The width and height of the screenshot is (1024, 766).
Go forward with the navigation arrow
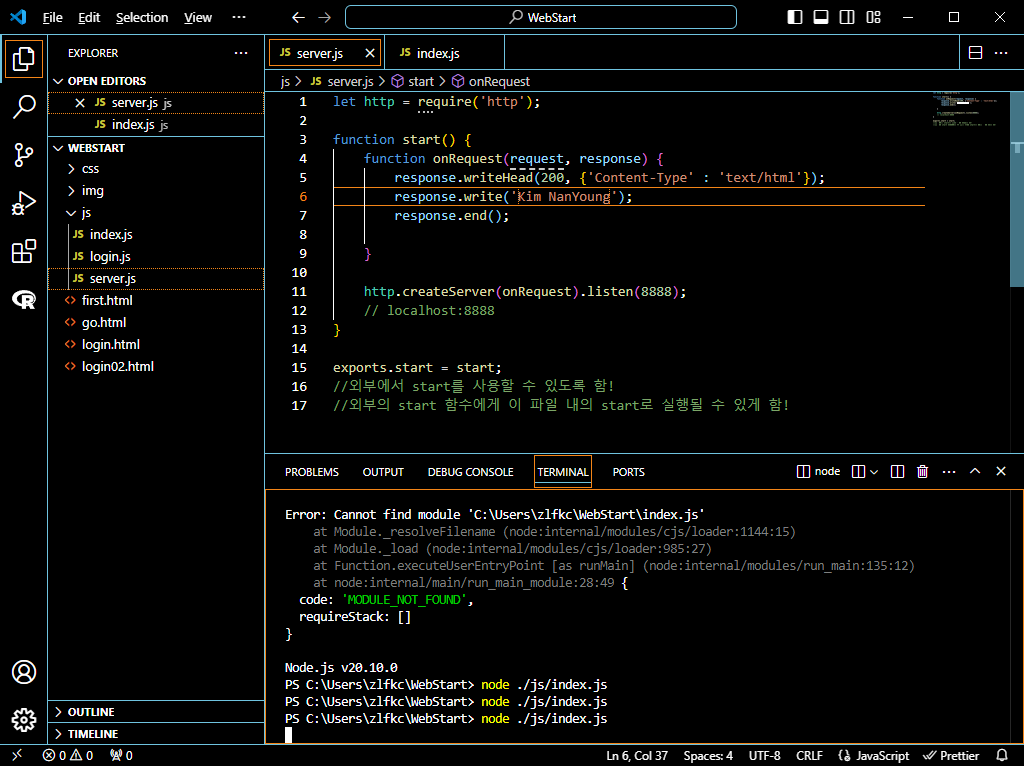325,18
